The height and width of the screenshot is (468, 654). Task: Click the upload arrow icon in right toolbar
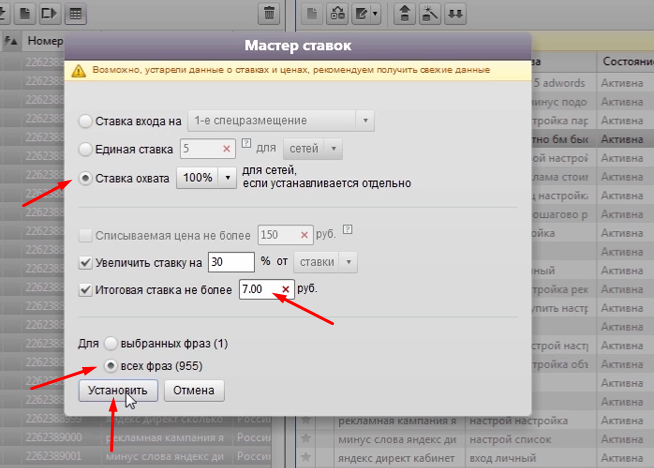click(x=405, y=14)
